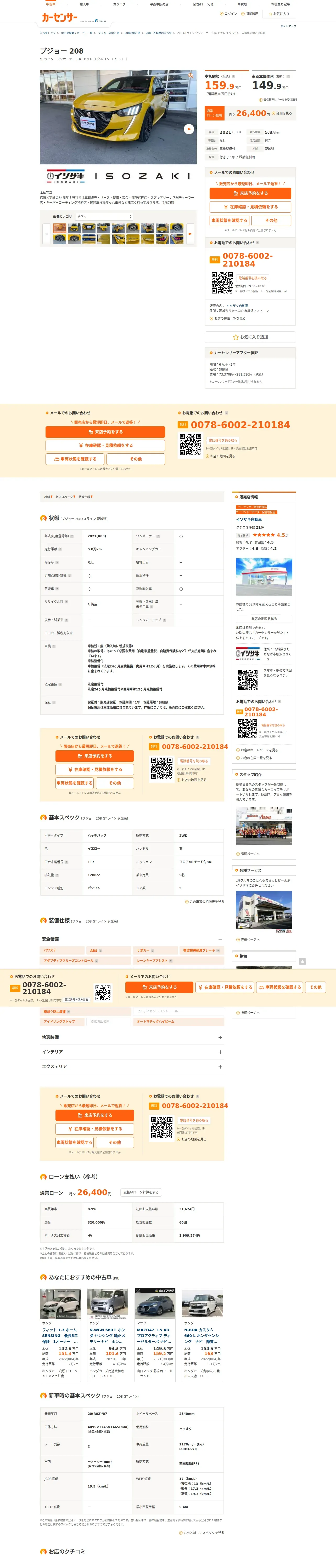Open the dealer storefront photo in sidebar
Viewport: 336px width, 1568px height.
(264, 577)
